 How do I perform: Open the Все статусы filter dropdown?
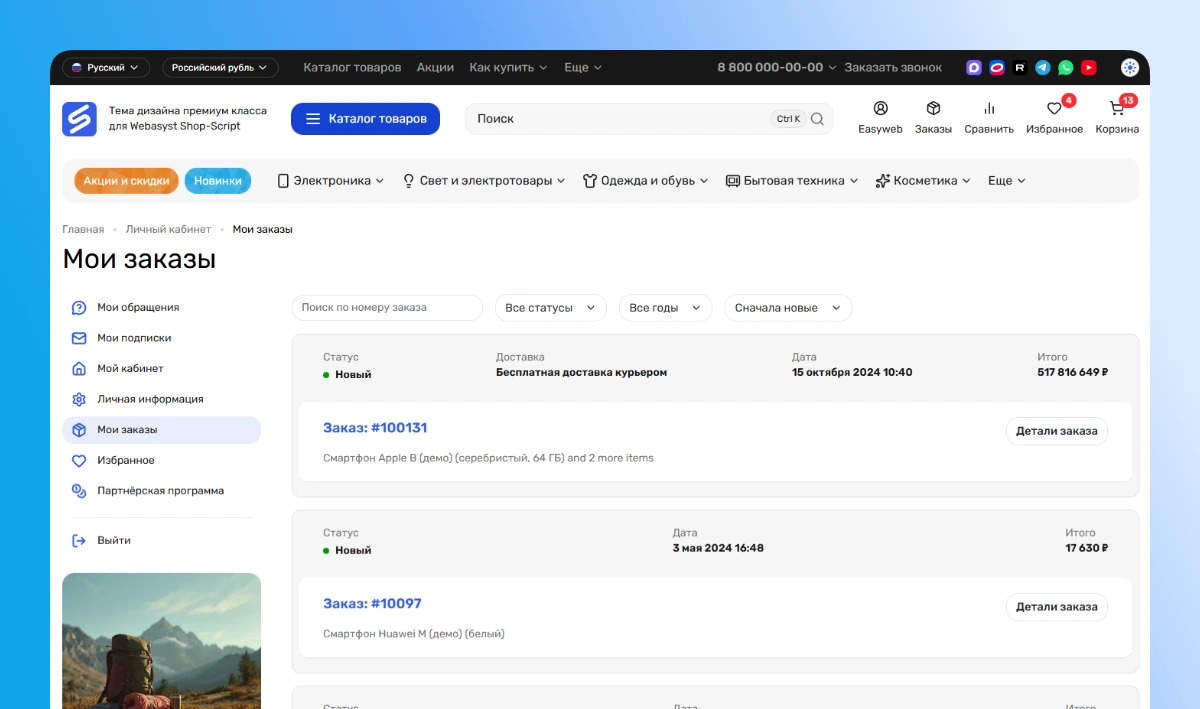coord(550,308)
